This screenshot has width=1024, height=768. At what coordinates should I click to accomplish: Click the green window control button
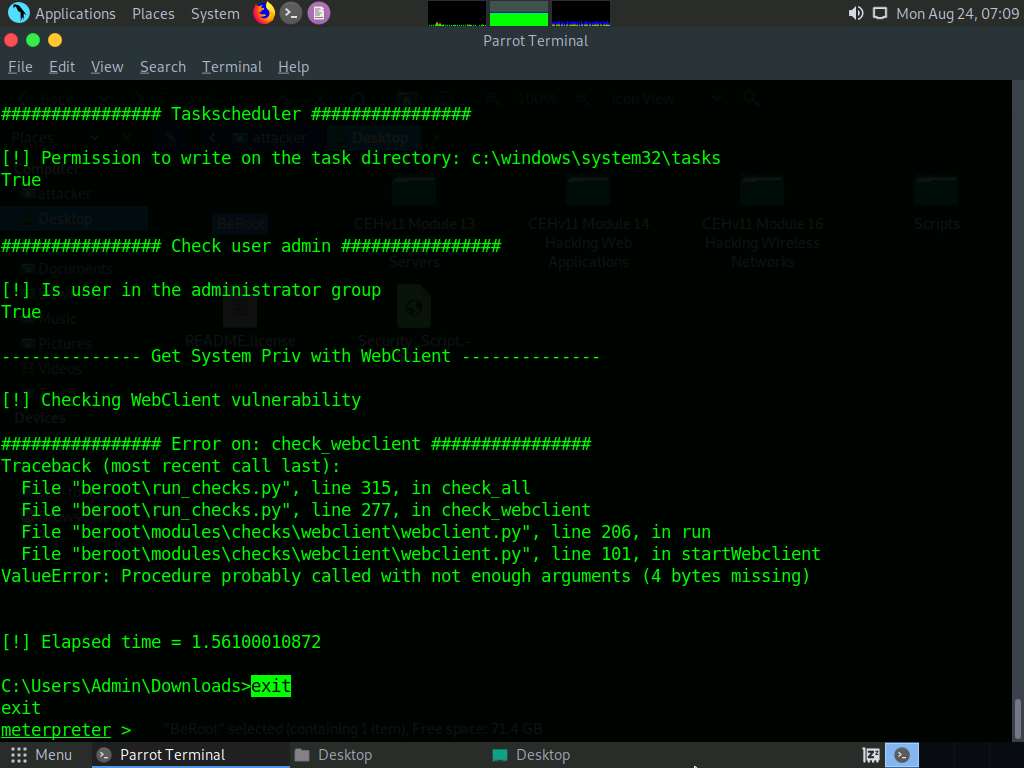tap(33, 40)
